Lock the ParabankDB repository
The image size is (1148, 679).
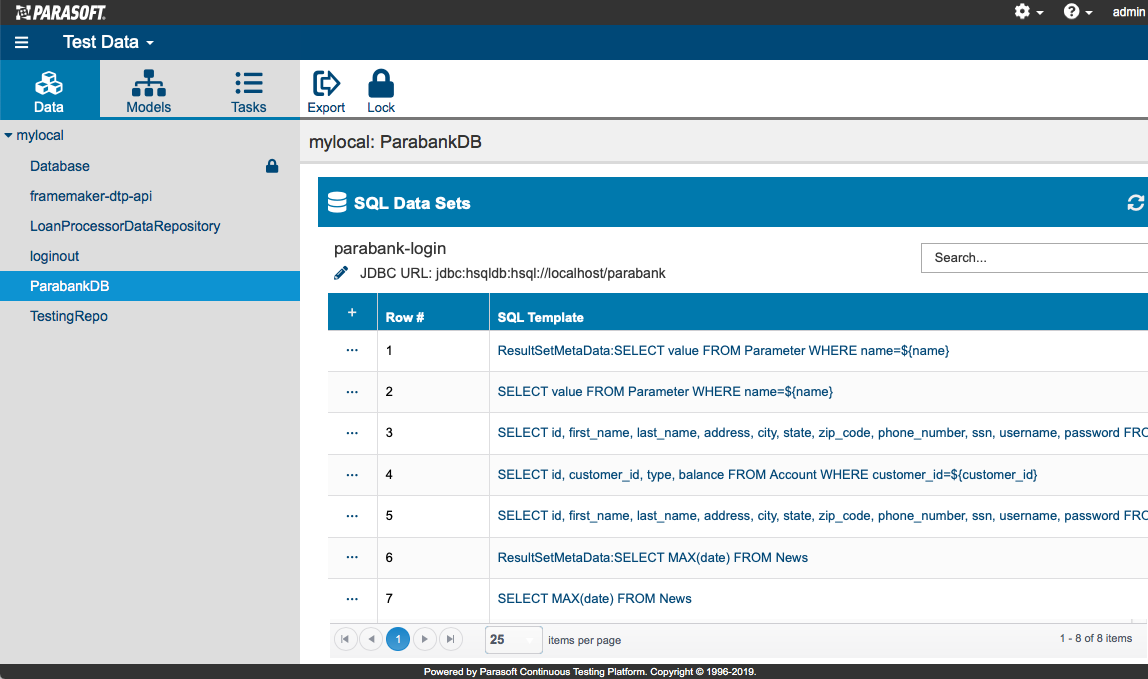click(x=381, y=92)
